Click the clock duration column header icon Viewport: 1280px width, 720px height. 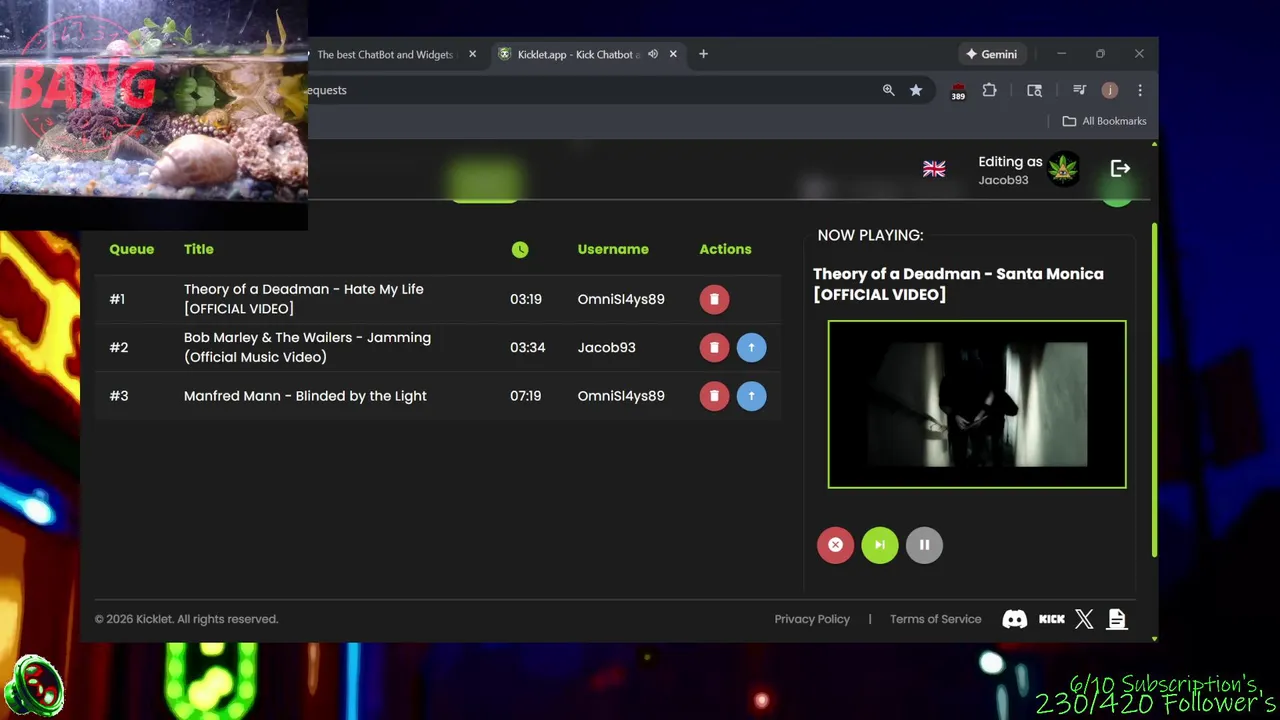click(520, 250)
